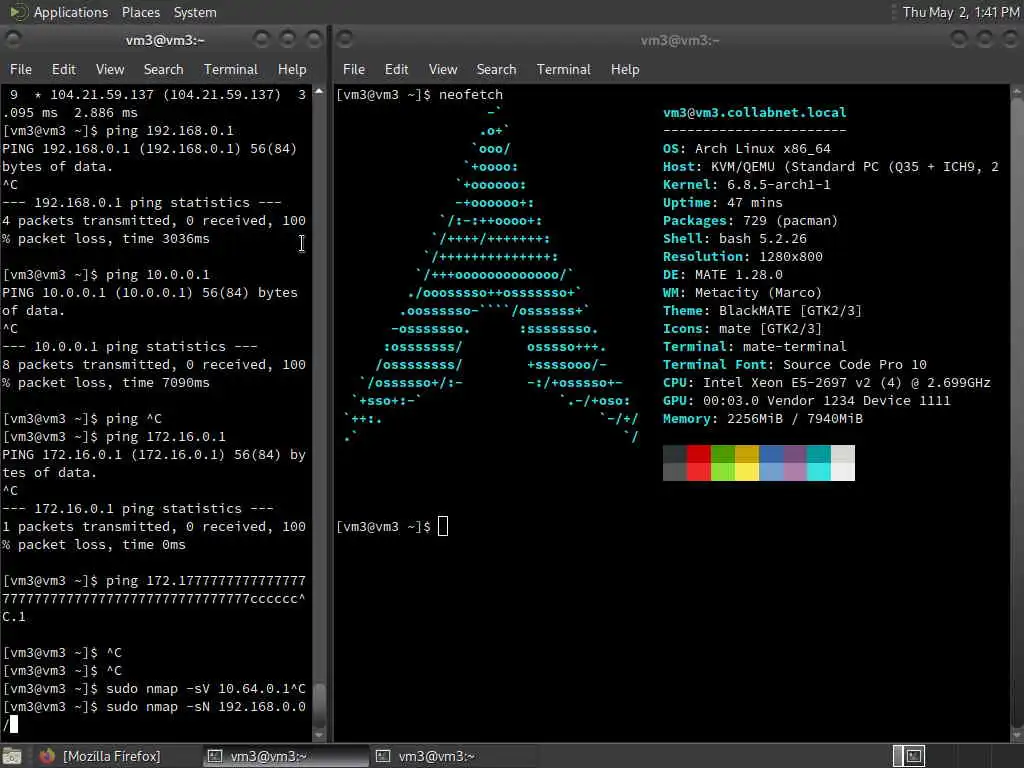Open File menu in right terminal
Screen dimensions: 1024x768
pos(353,69)
